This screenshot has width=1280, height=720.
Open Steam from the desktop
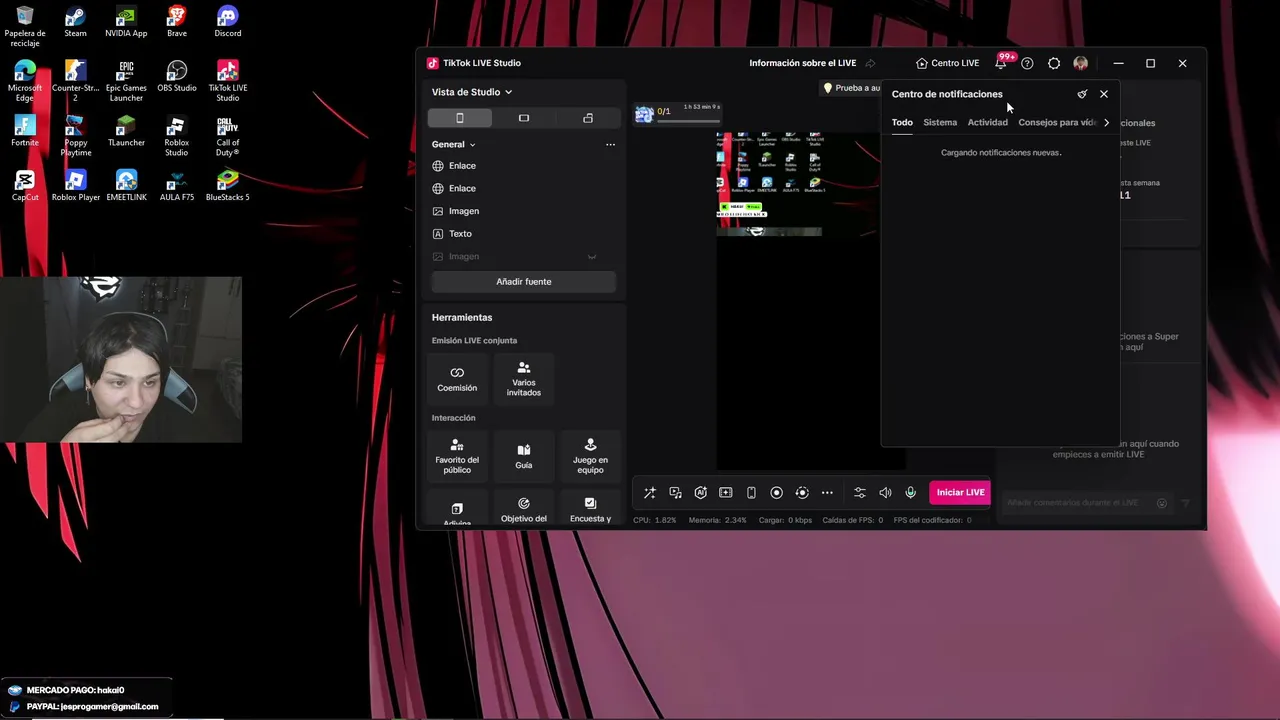point(75,22)
